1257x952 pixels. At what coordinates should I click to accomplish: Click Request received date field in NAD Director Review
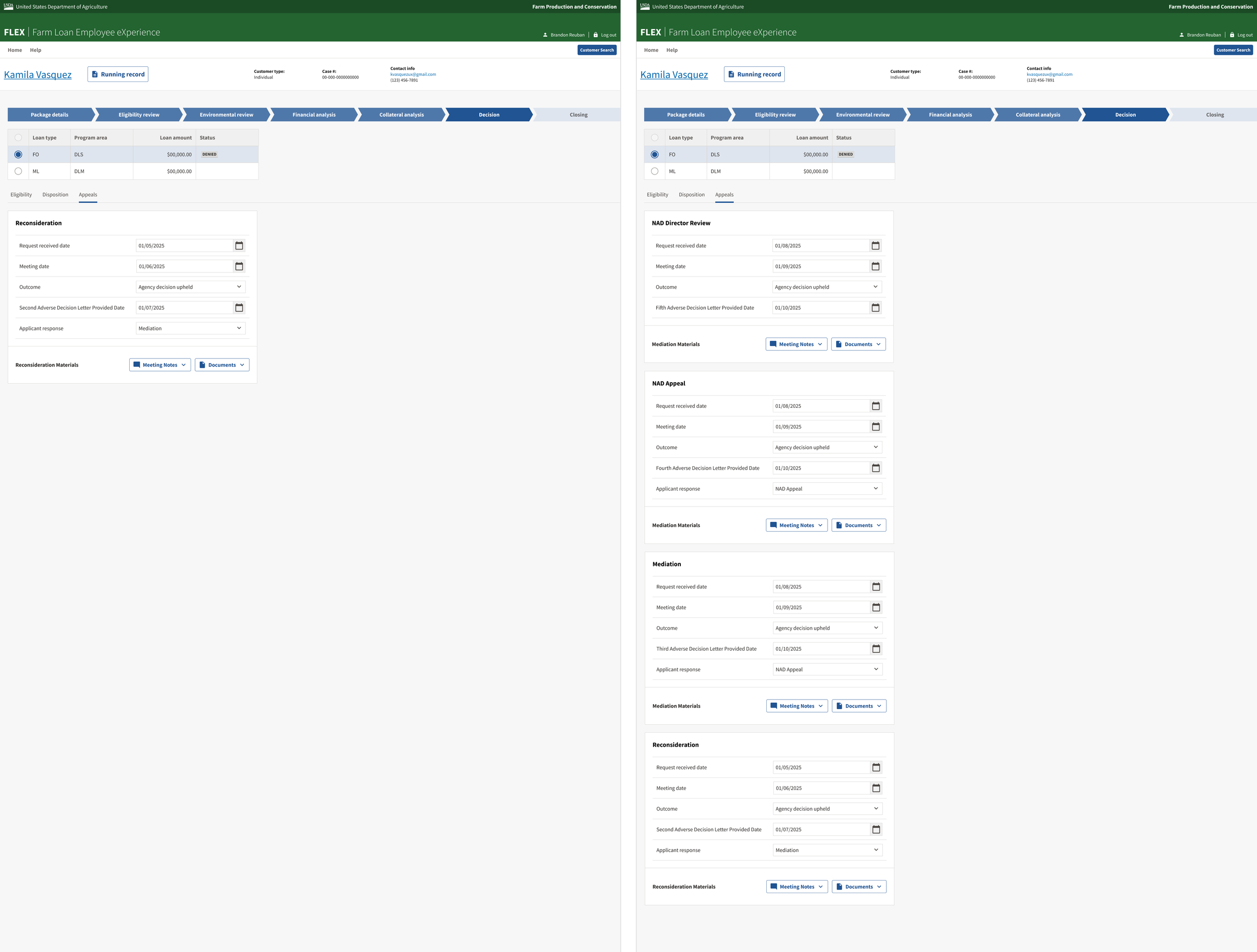point(821,245)
